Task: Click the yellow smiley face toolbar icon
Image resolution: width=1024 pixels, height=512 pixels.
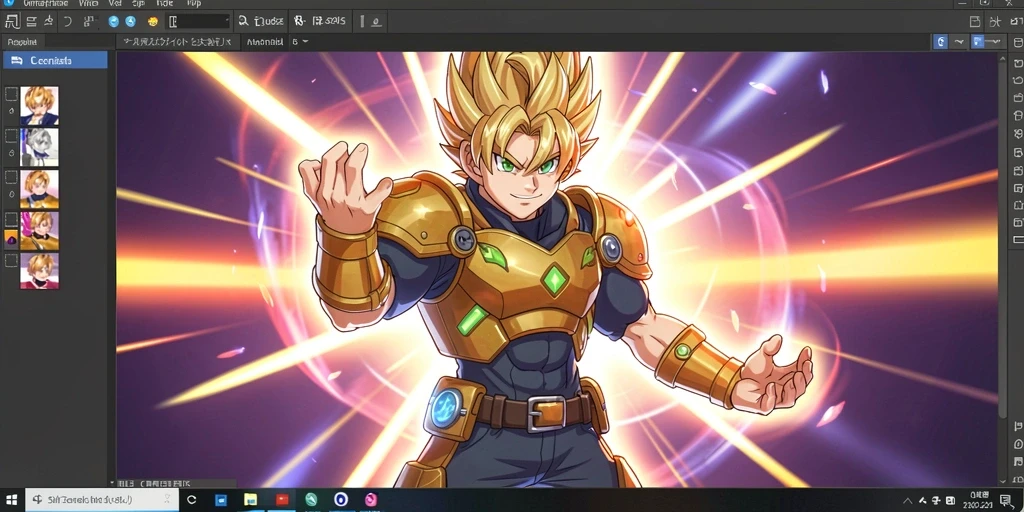Action: point(153,22)
